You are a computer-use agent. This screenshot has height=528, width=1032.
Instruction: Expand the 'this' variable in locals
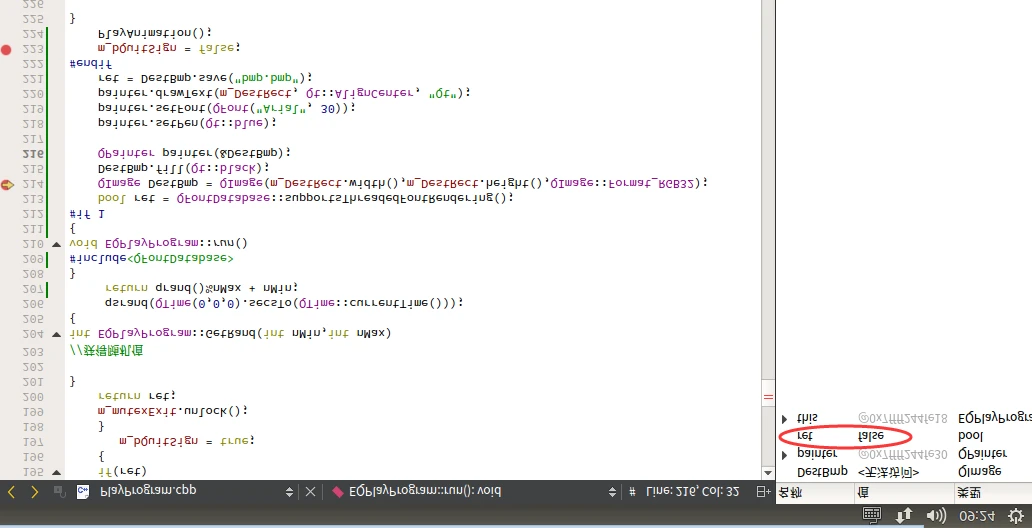click(785, 419)
